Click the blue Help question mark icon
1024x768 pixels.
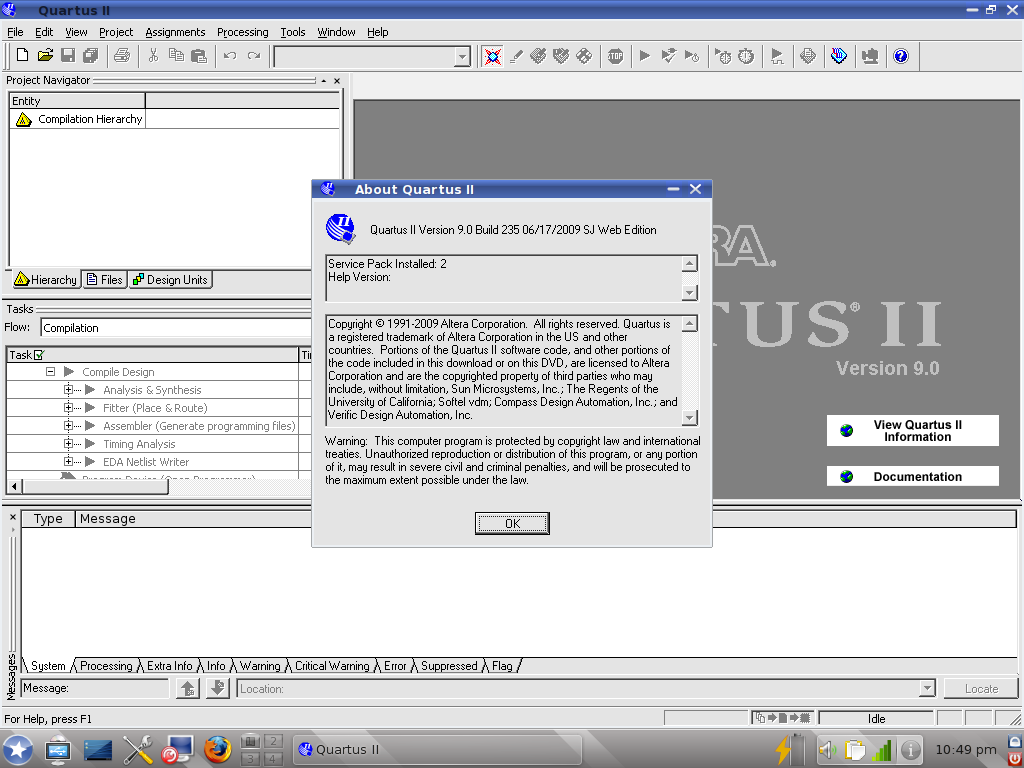pyautogui.click(x=901, y=56)
